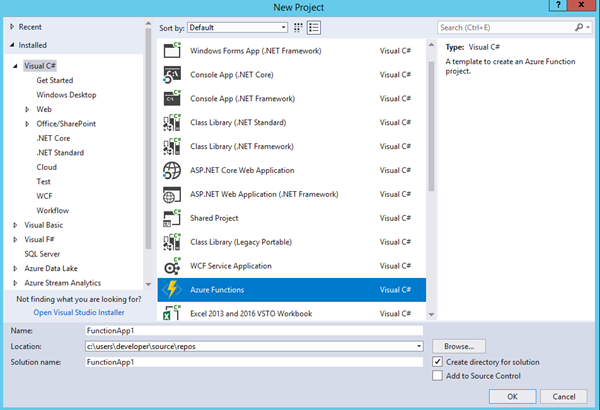This screenshot has height=410, width=600.
Task: Click the Windows Forms App template icon
Action: click(x=172, y=51)
